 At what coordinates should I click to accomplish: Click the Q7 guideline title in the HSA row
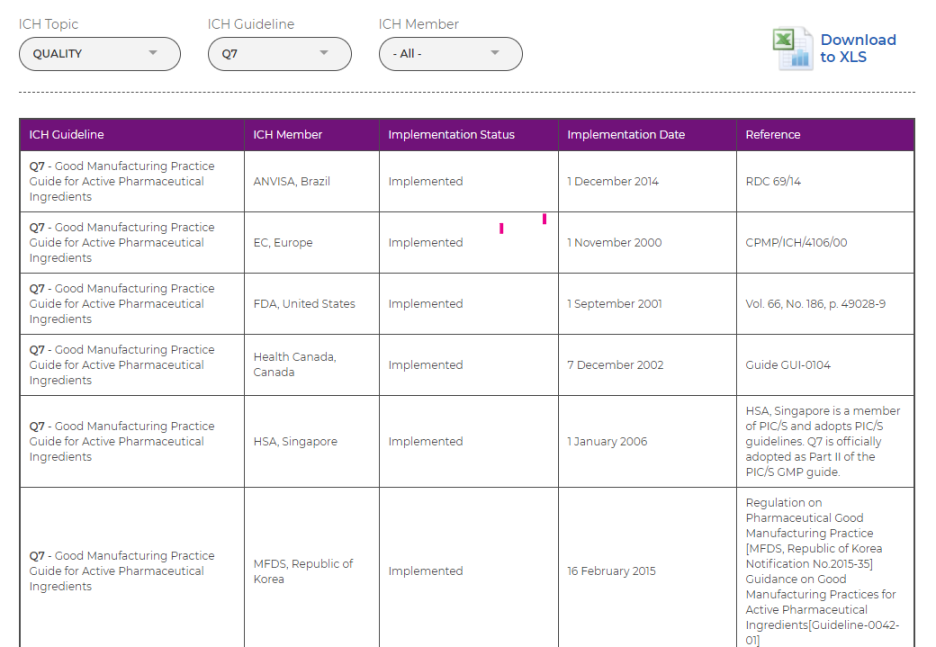[x=122, y=442]
